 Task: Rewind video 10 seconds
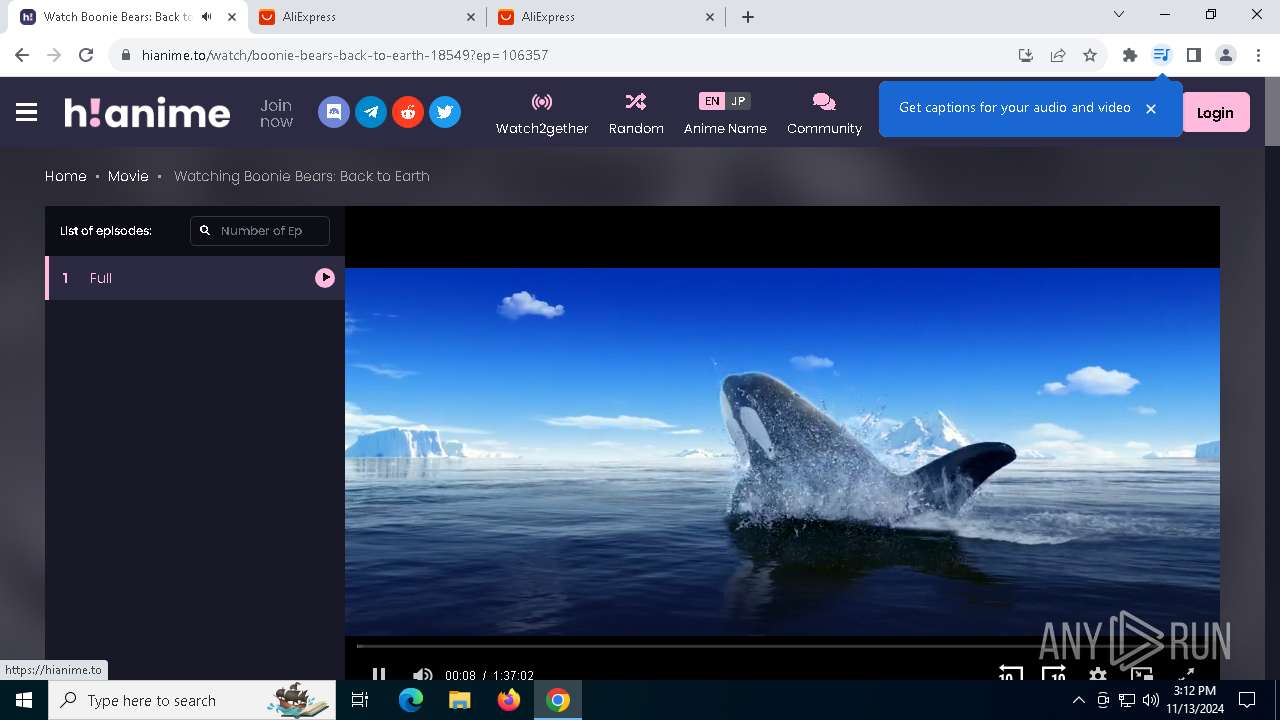point(1010,675)
